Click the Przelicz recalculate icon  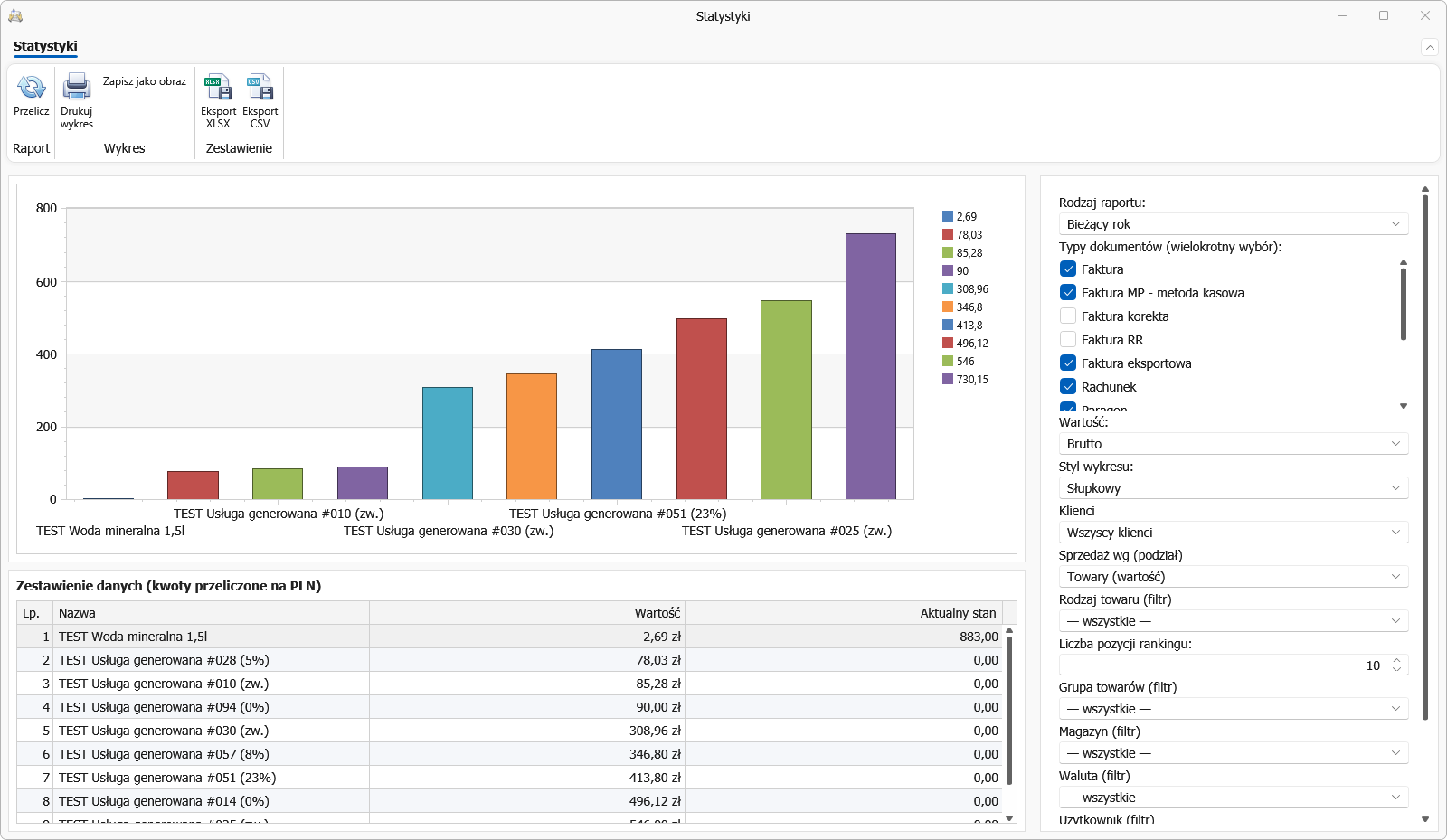tap(32, 88)
